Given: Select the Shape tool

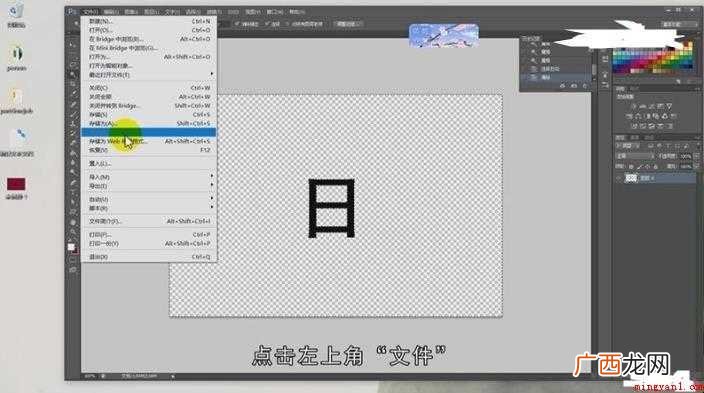Looking at the screenshot, I should [73, 212].
